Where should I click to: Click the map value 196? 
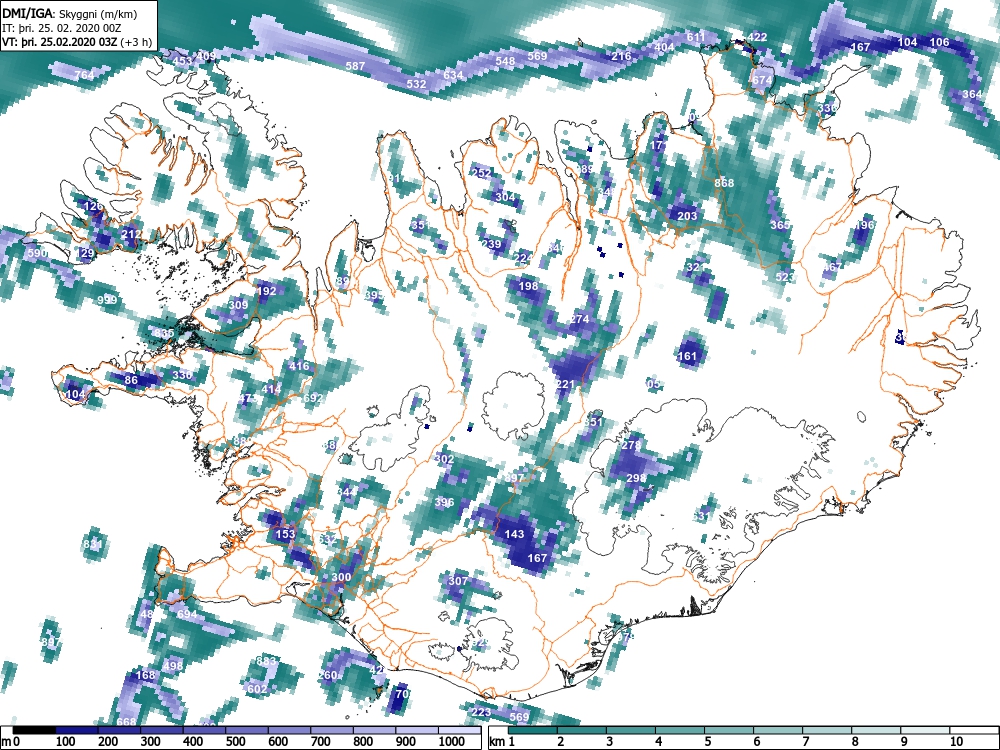click(x=864, y=225)
